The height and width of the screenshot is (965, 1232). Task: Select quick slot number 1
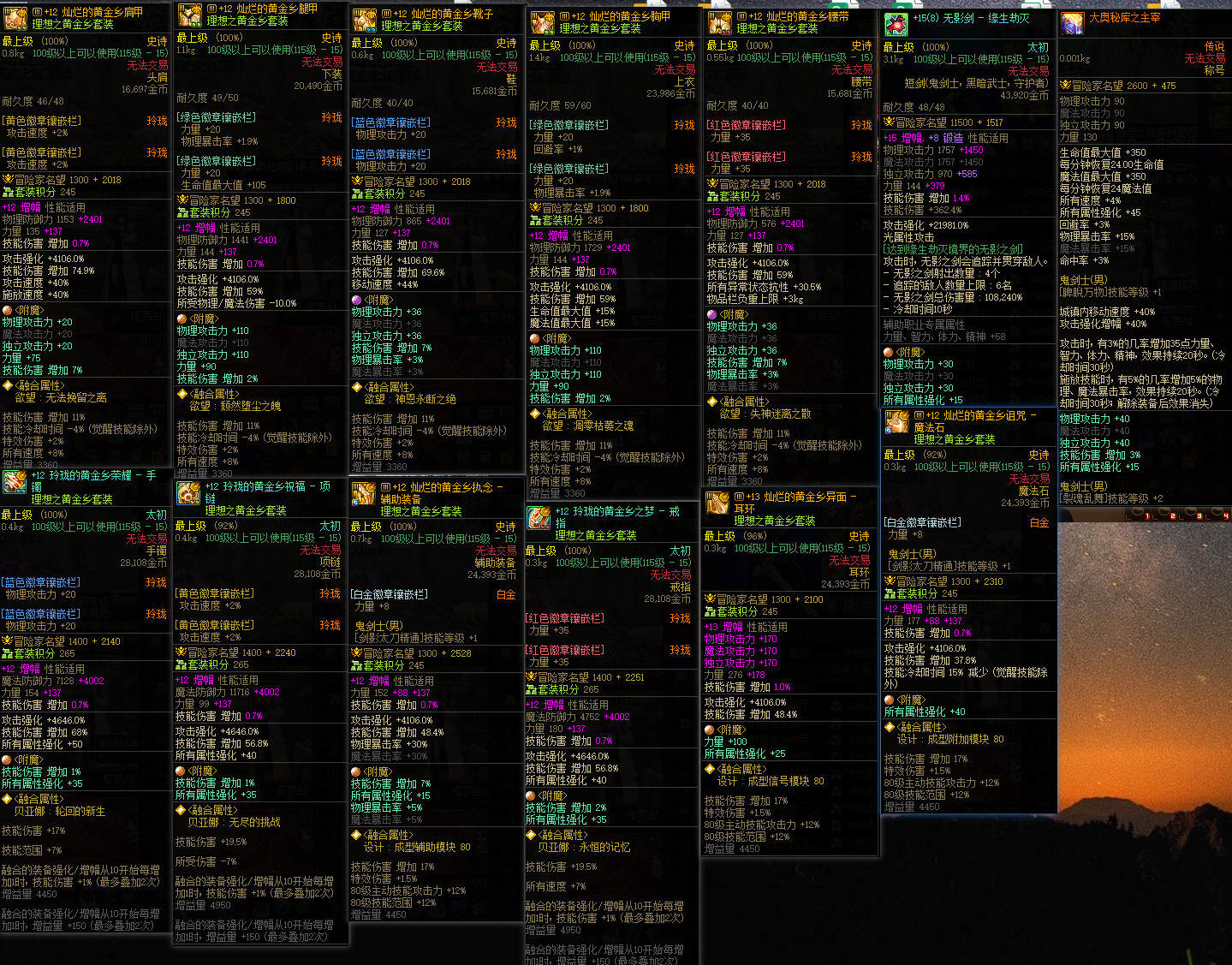pos(1139,515)
